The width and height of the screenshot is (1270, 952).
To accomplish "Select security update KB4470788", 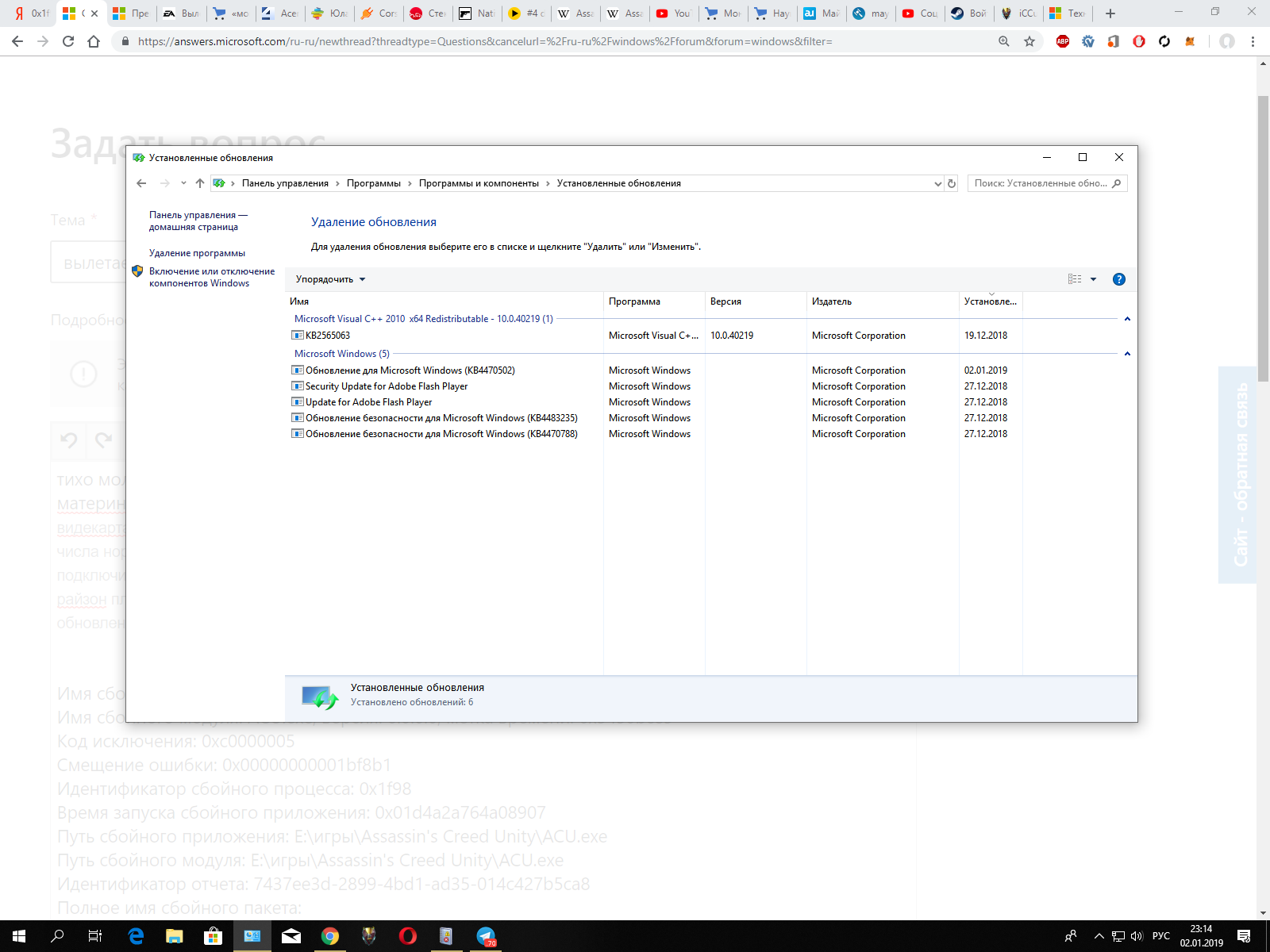I will (655, 434).
